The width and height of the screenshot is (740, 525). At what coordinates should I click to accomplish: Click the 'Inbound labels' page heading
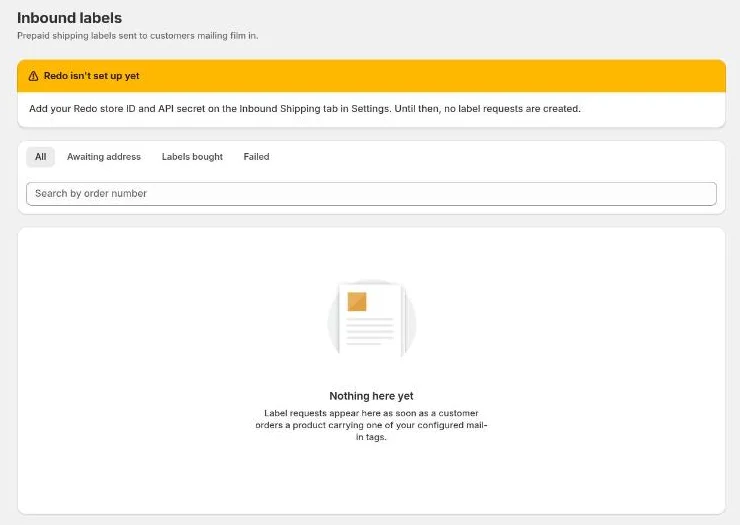[x=69, y=18]
